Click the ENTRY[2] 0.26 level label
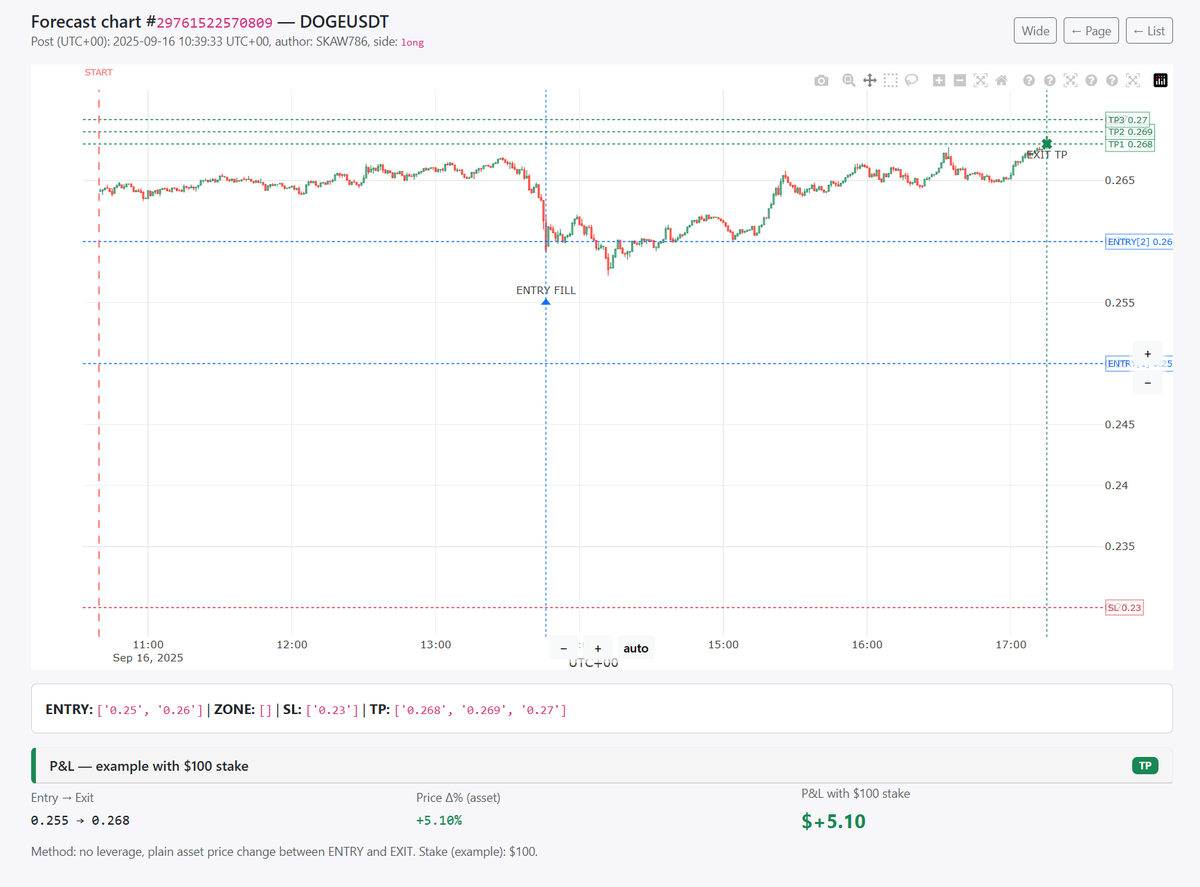The image size is (1200, 887). pyautogui.click(x=1139, y=241)
